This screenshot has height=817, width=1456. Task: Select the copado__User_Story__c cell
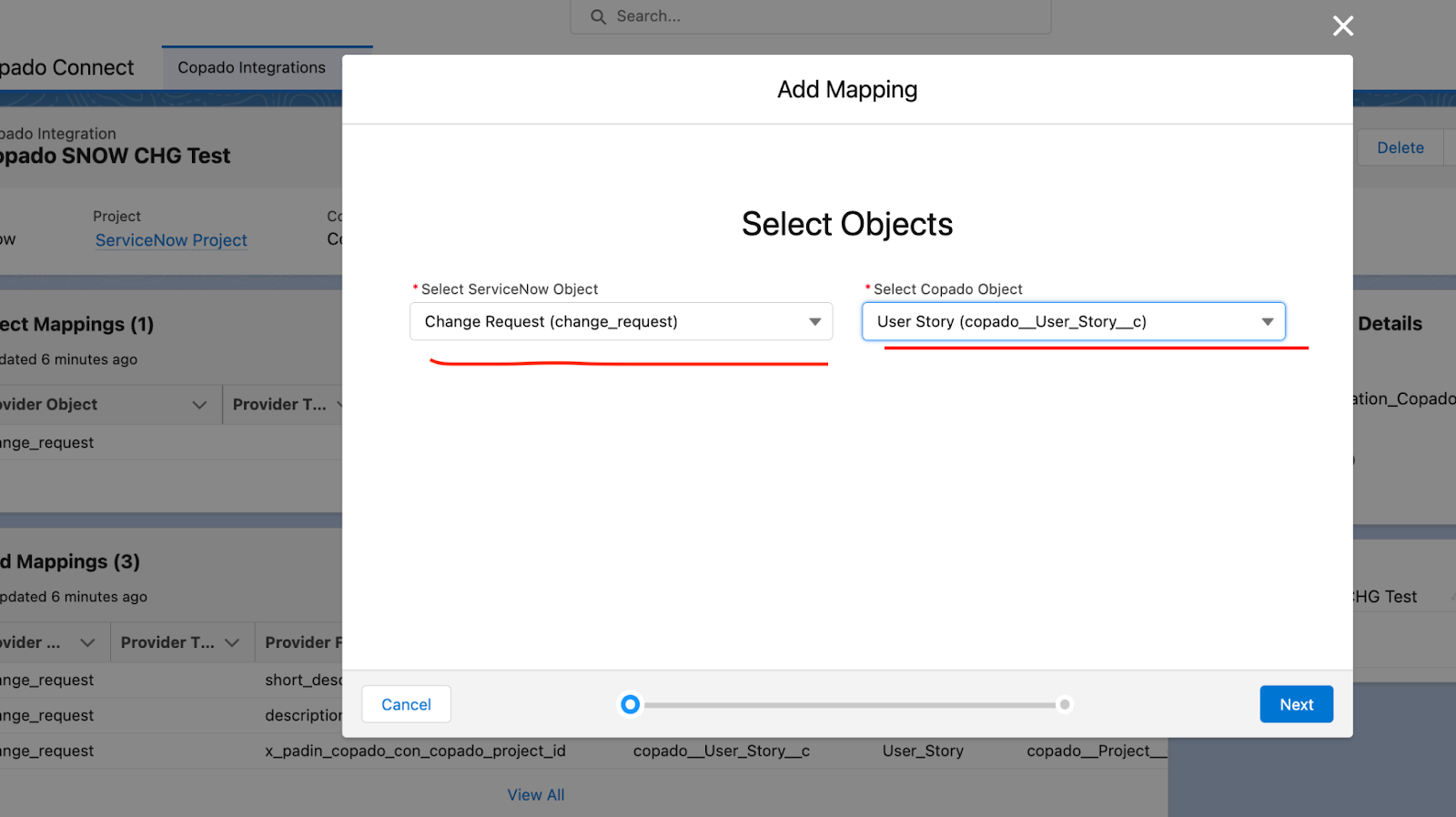722,751
